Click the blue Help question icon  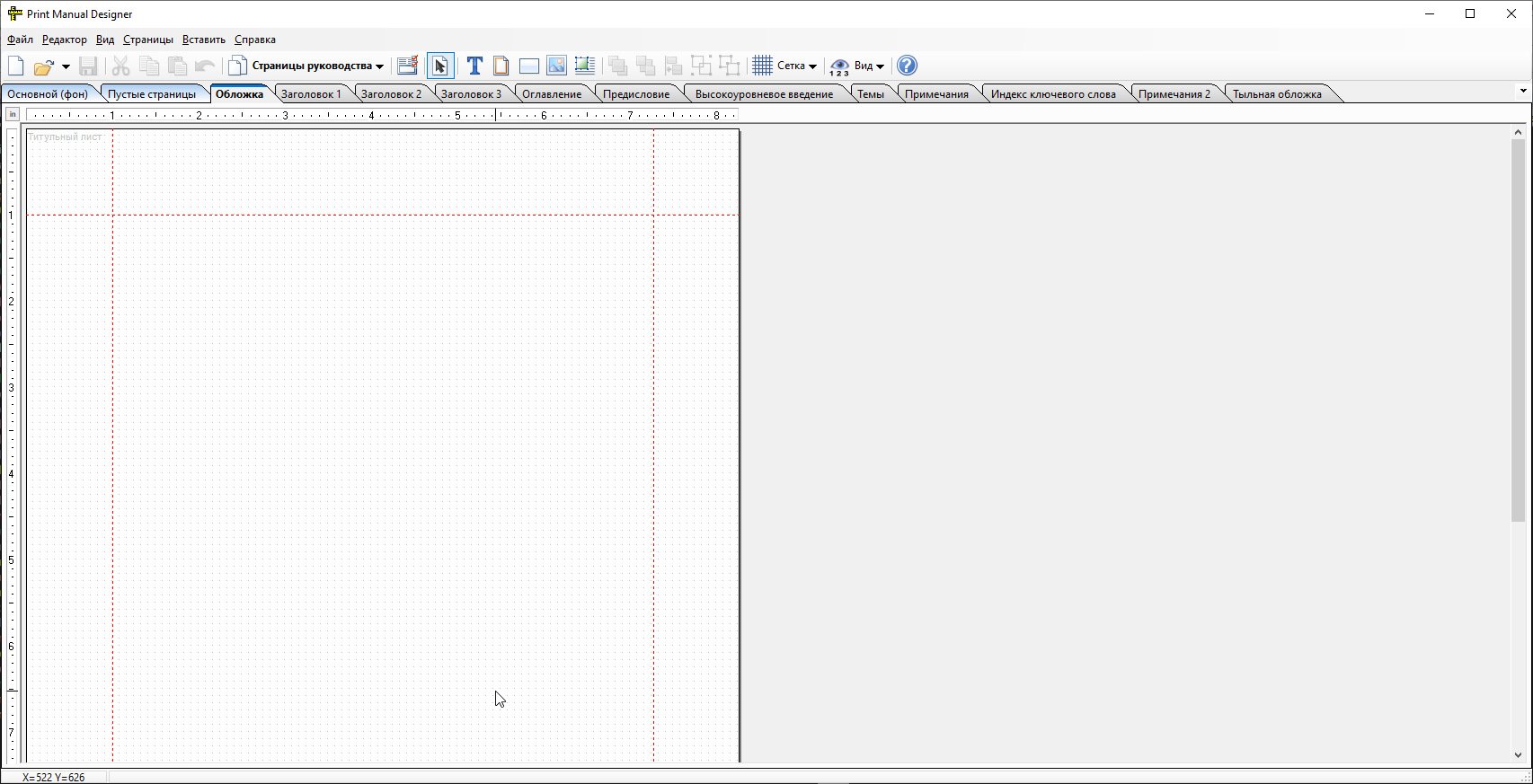(x=908, y=66)
